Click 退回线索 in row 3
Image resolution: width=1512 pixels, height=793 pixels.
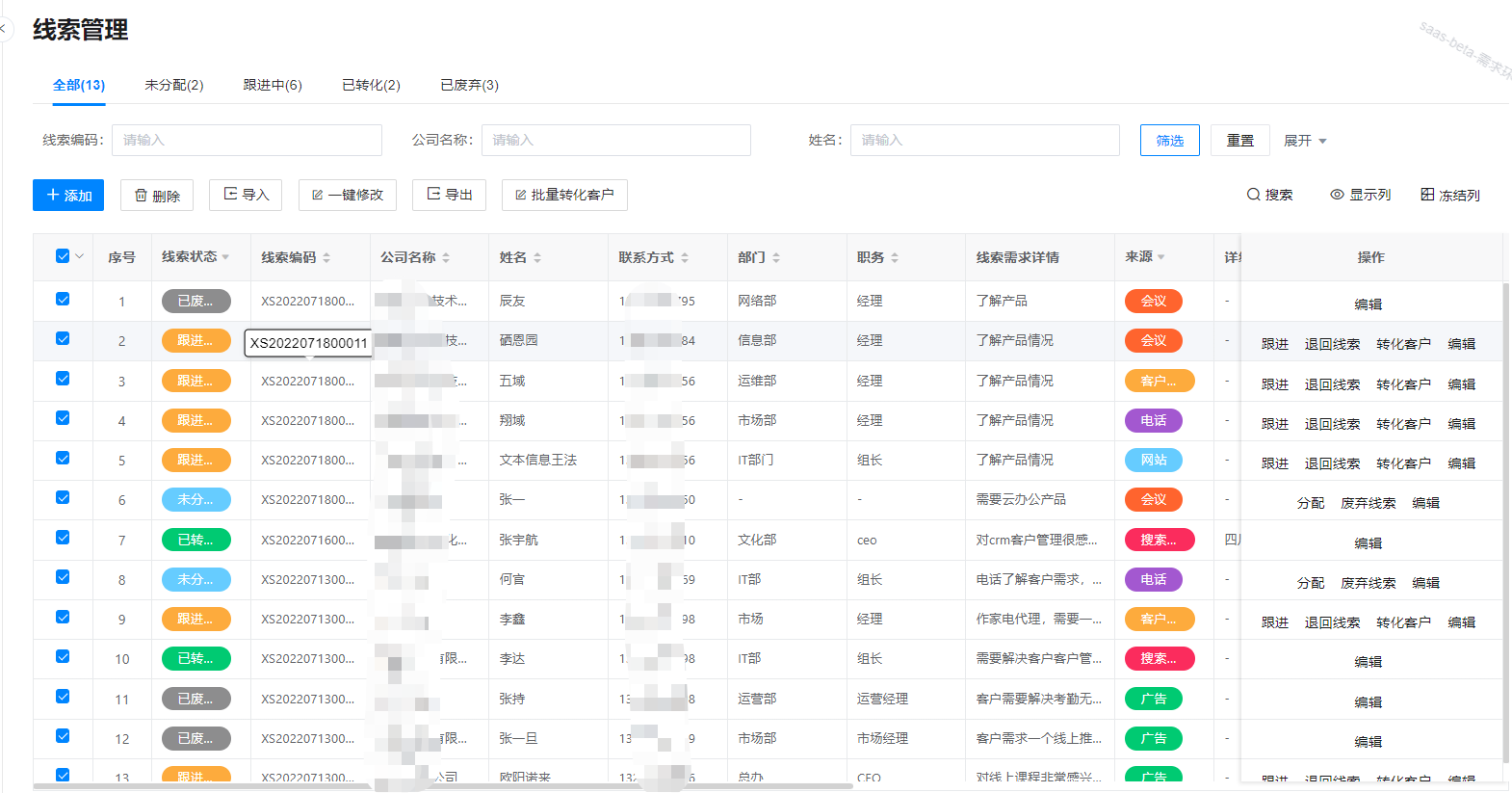coord(1333,384)
